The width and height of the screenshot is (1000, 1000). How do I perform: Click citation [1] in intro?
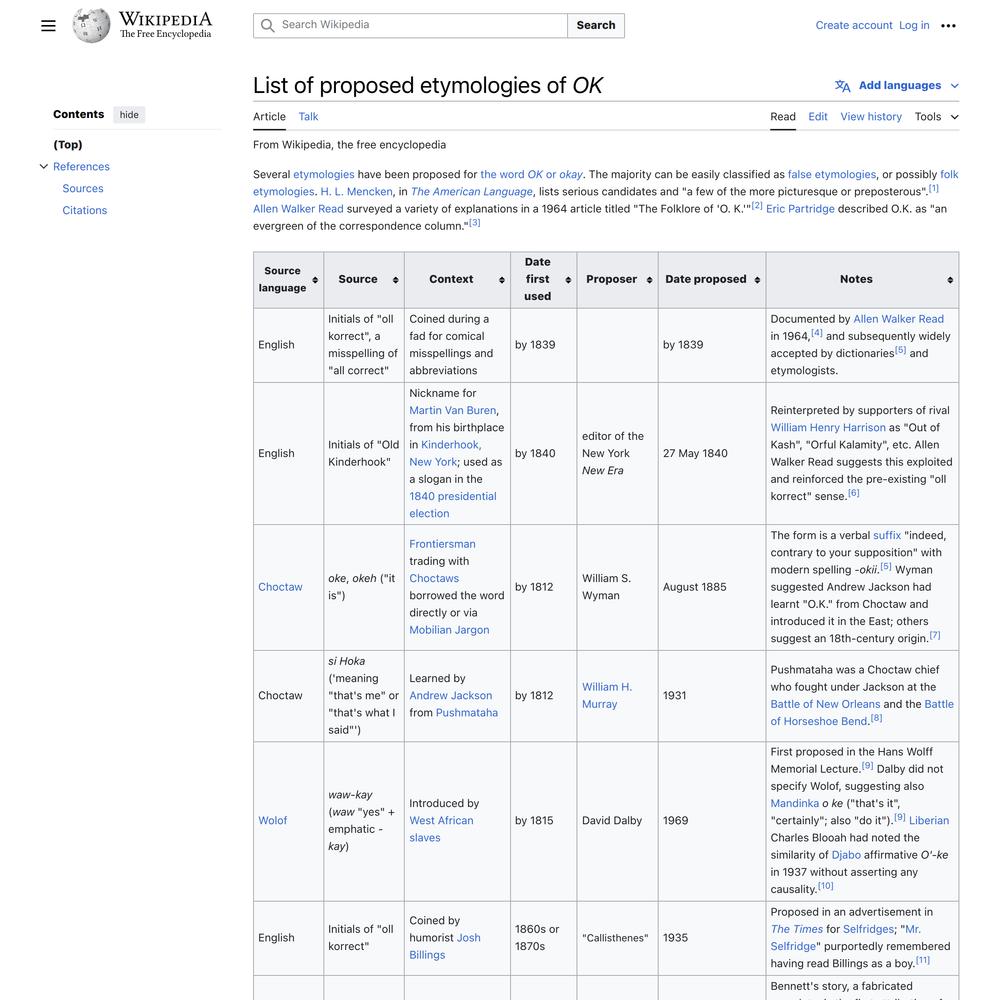click(x=934, y=189)
